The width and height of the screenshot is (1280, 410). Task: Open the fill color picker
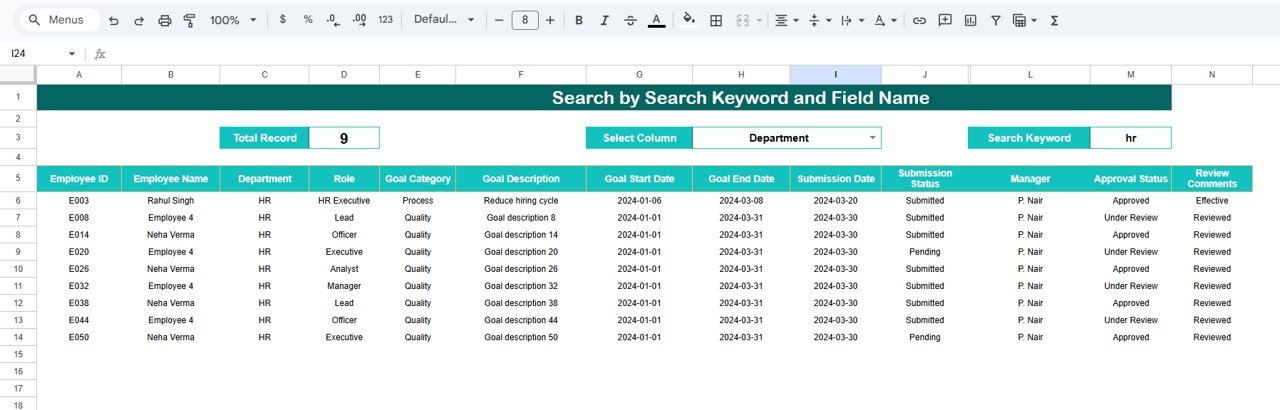point(688,20)
